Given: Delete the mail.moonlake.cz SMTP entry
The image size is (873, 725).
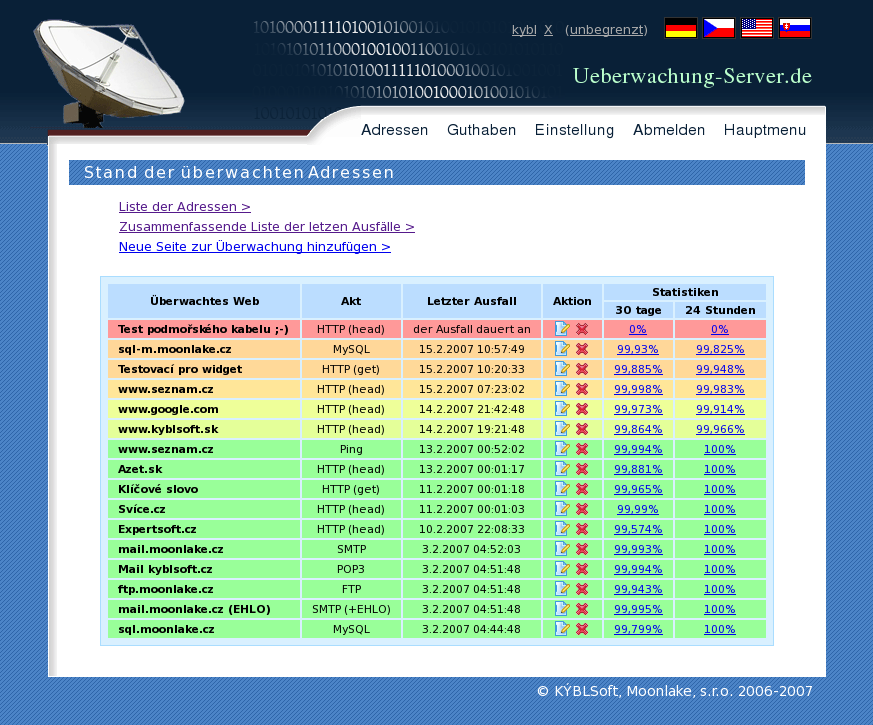Looking at the screenshot, I should (582, 550).
